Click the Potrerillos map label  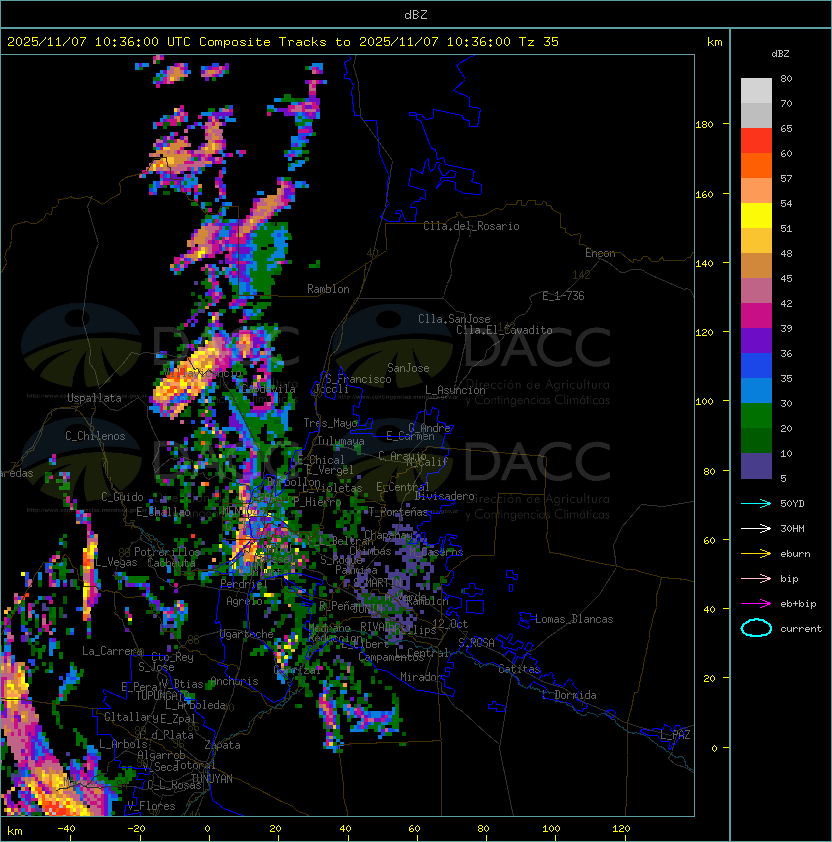pos(167,552)
